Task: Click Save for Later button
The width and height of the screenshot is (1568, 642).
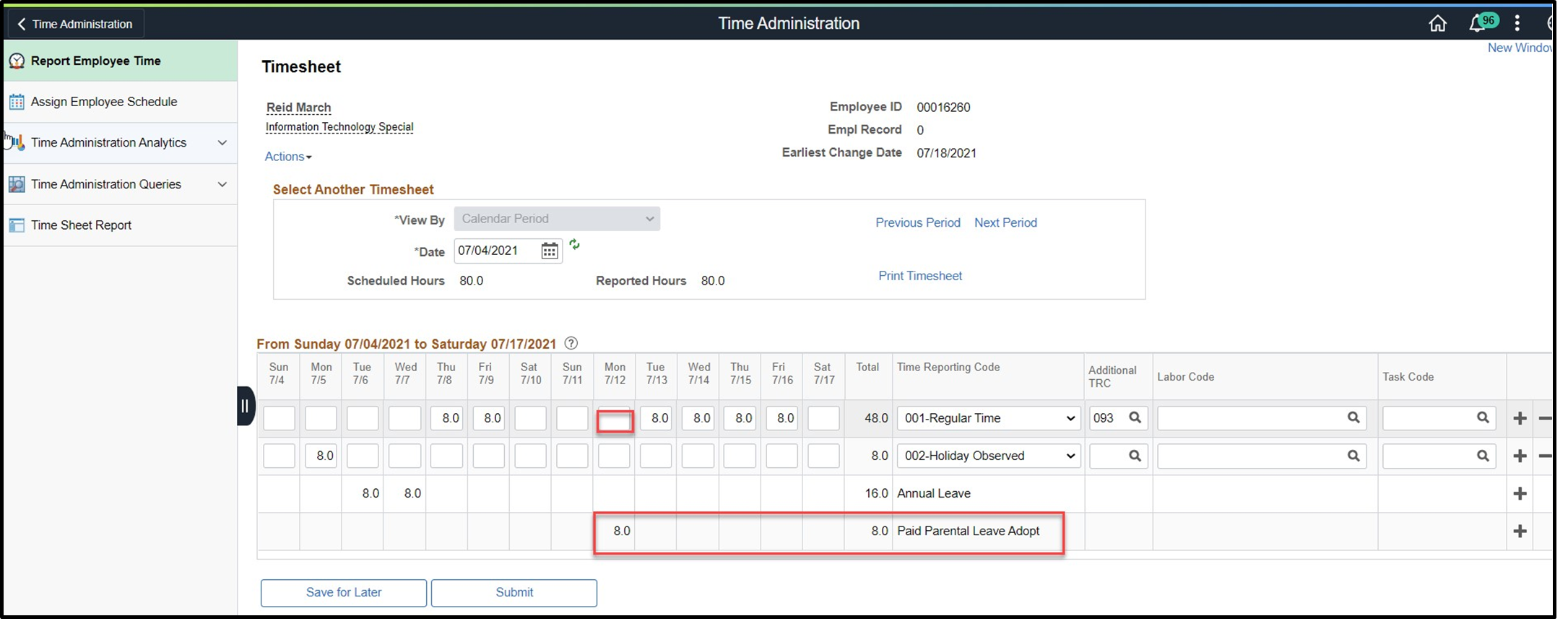Action: tap(344, 593)
